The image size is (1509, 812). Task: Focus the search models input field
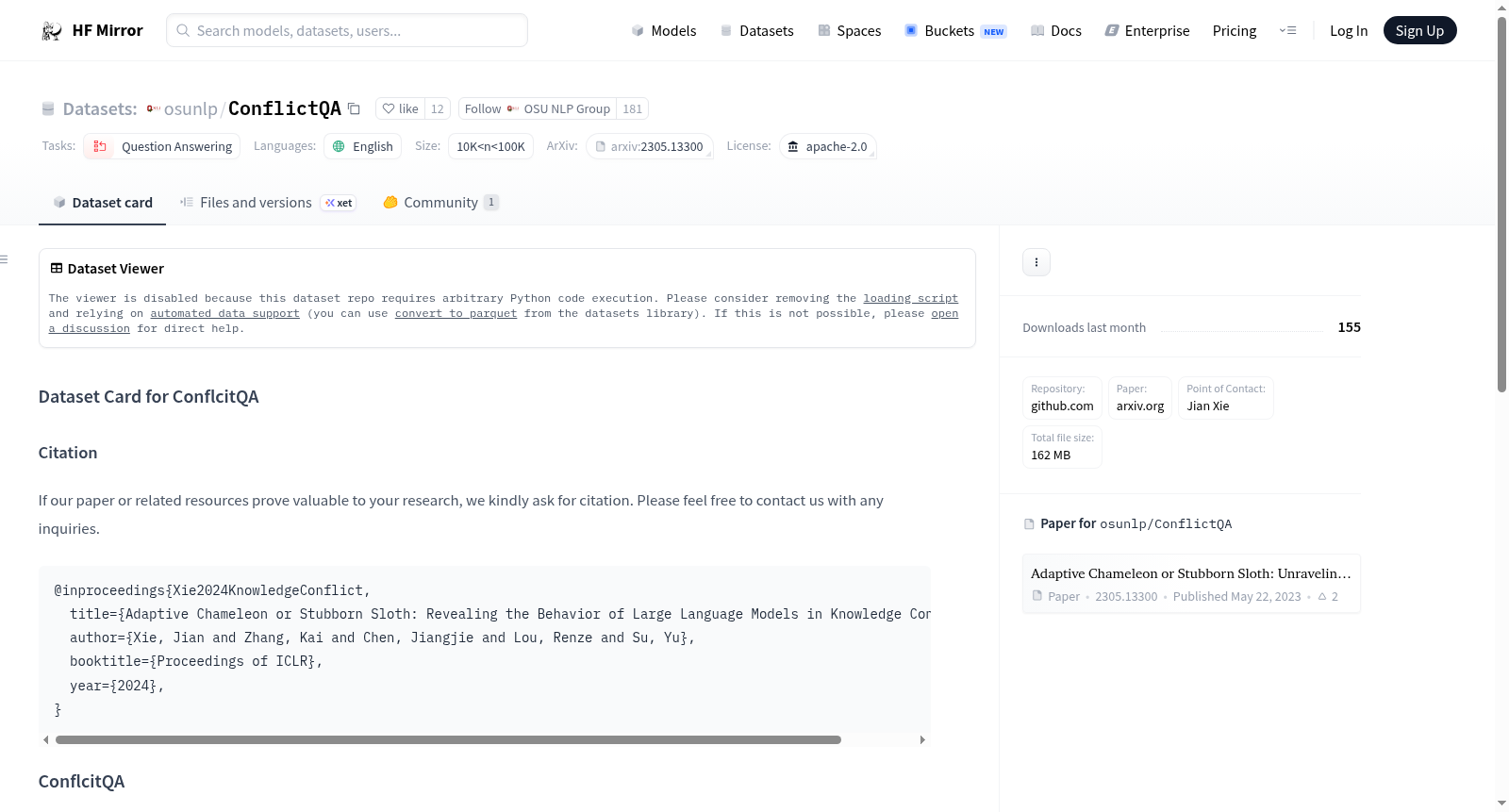coord(347,30)
